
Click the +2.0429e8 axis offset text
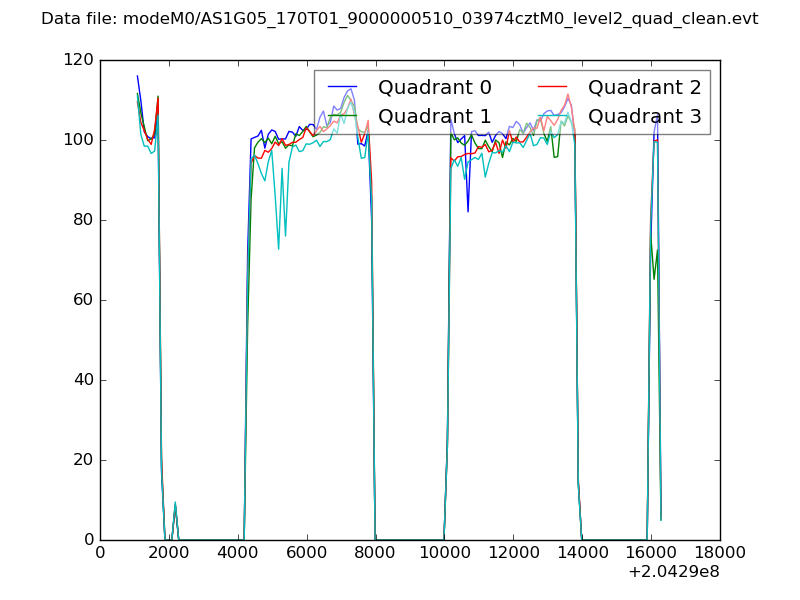click(x=673, y=572)
